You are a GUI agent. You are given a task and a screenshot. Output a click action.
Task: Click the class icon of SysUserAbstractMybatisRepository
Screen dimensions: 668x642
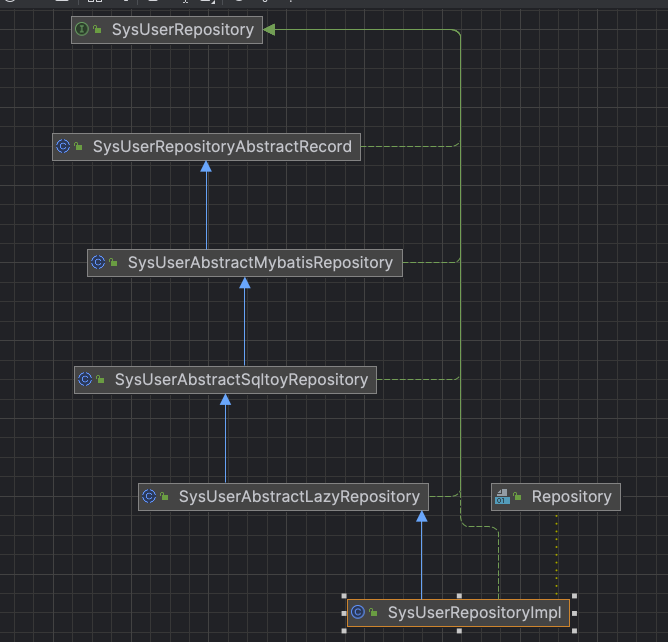tap(98, 262)
